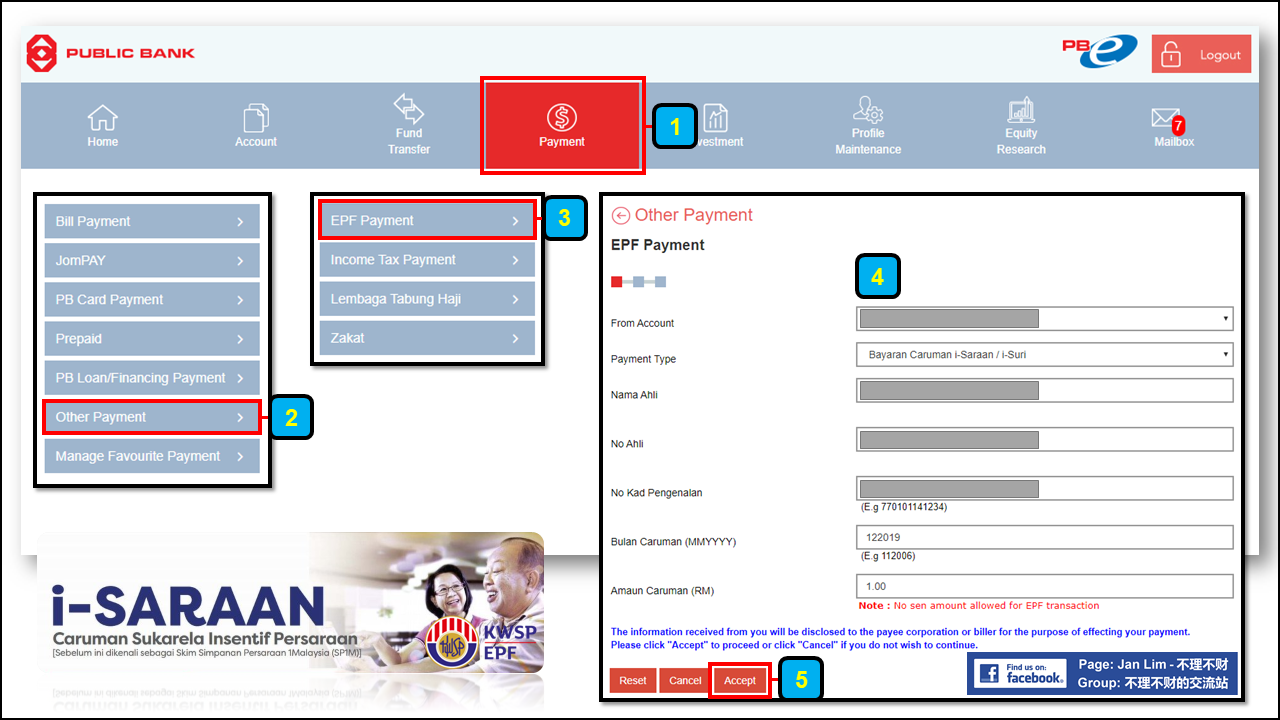Click the Bulan Caruman field
The height and width of the screenshot is (720, 1280).
[x=1045, y=537]
